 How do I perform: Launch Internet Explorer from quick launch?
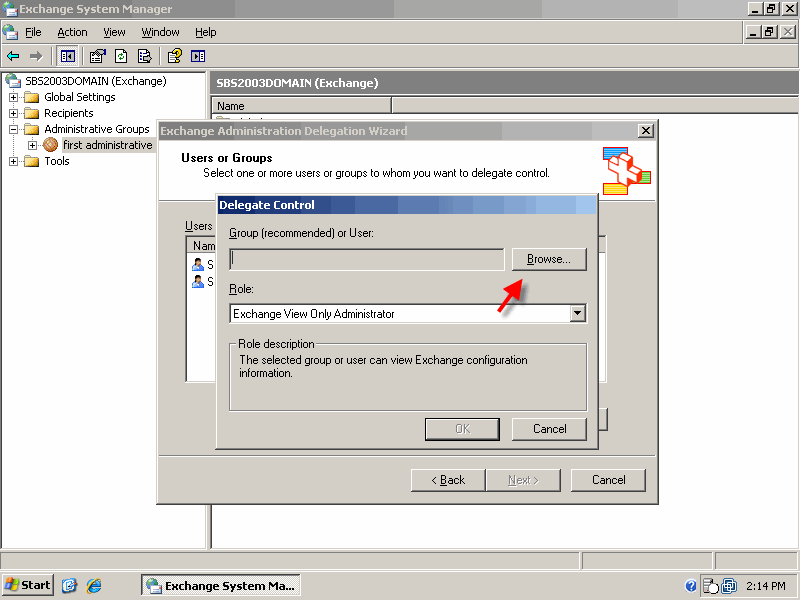[94, 585]
